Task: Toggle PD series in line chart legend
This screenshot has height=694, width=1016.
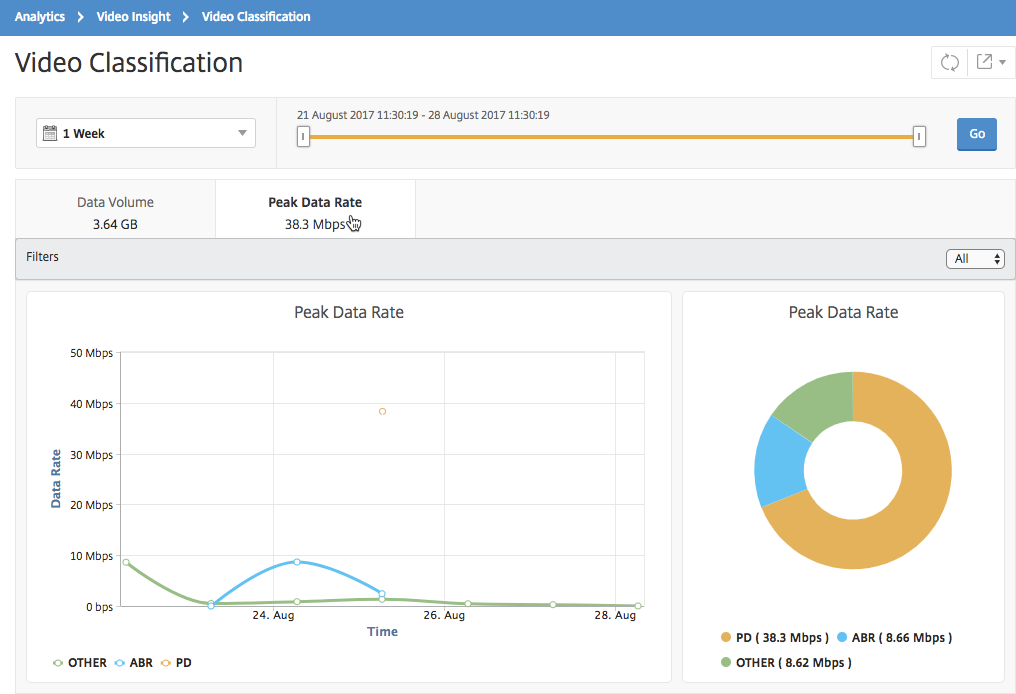Action: coord(176,663)
